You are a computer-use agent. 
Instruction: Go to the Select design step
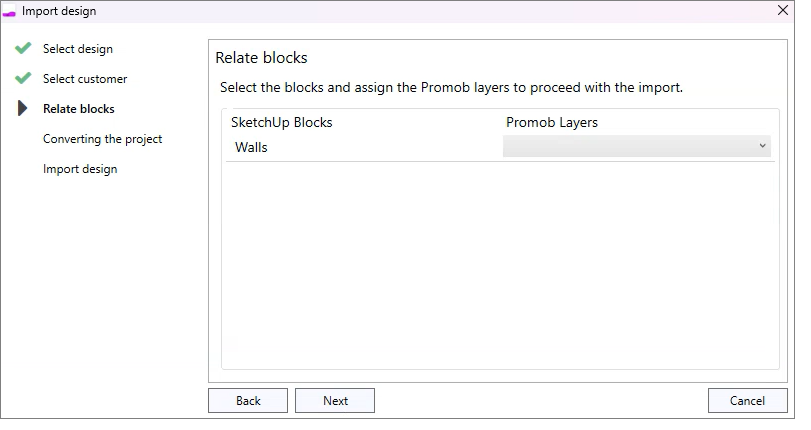pyautogui.click(x=78, y=49)
